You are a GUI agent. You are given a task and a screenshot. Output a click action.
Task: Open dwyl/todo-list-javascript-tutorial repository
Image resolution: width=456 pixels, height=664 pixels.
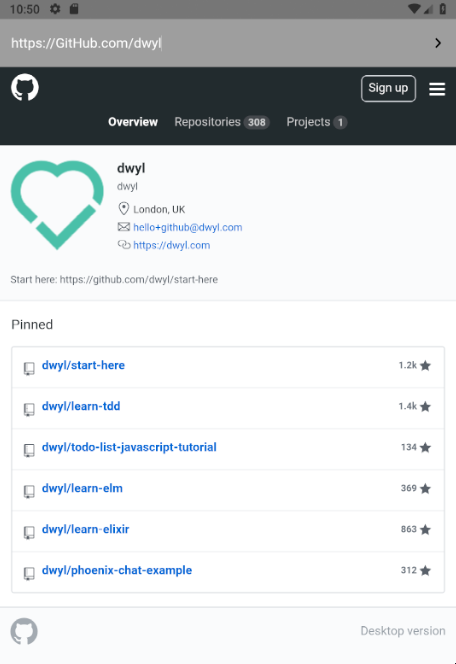tap(129, 447)
